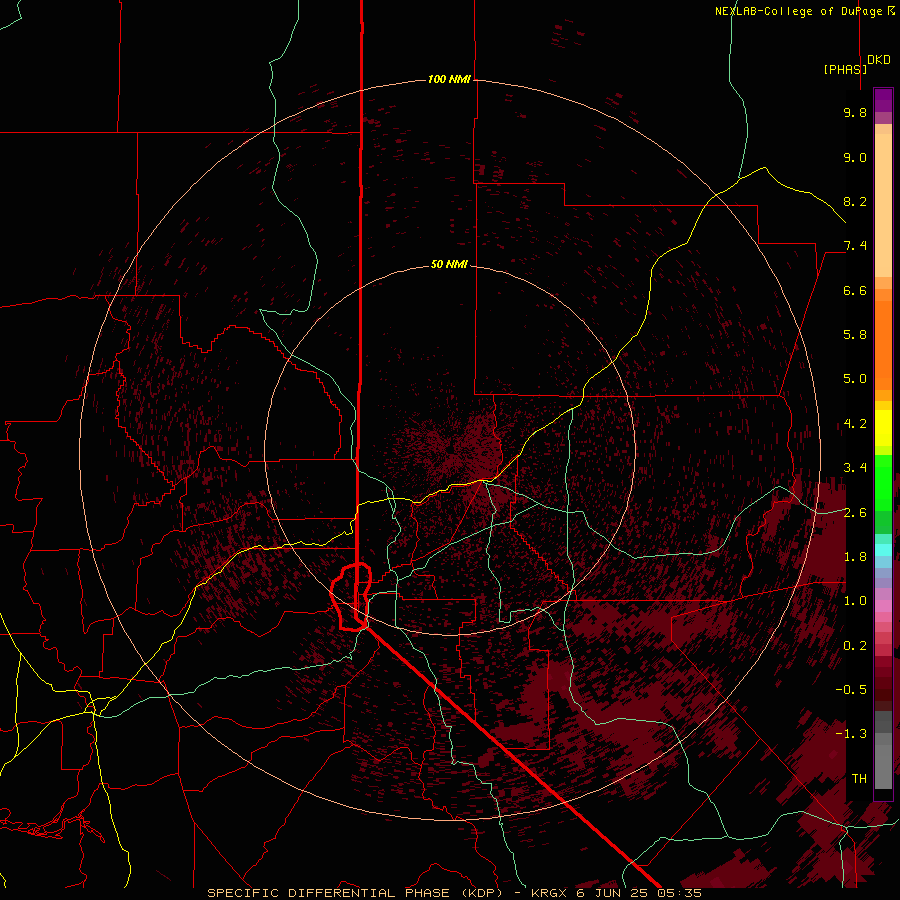Click the 6 JUN 25 05:35 timestamp
Screen dimensions: 900x900
[x=639, y=893]
